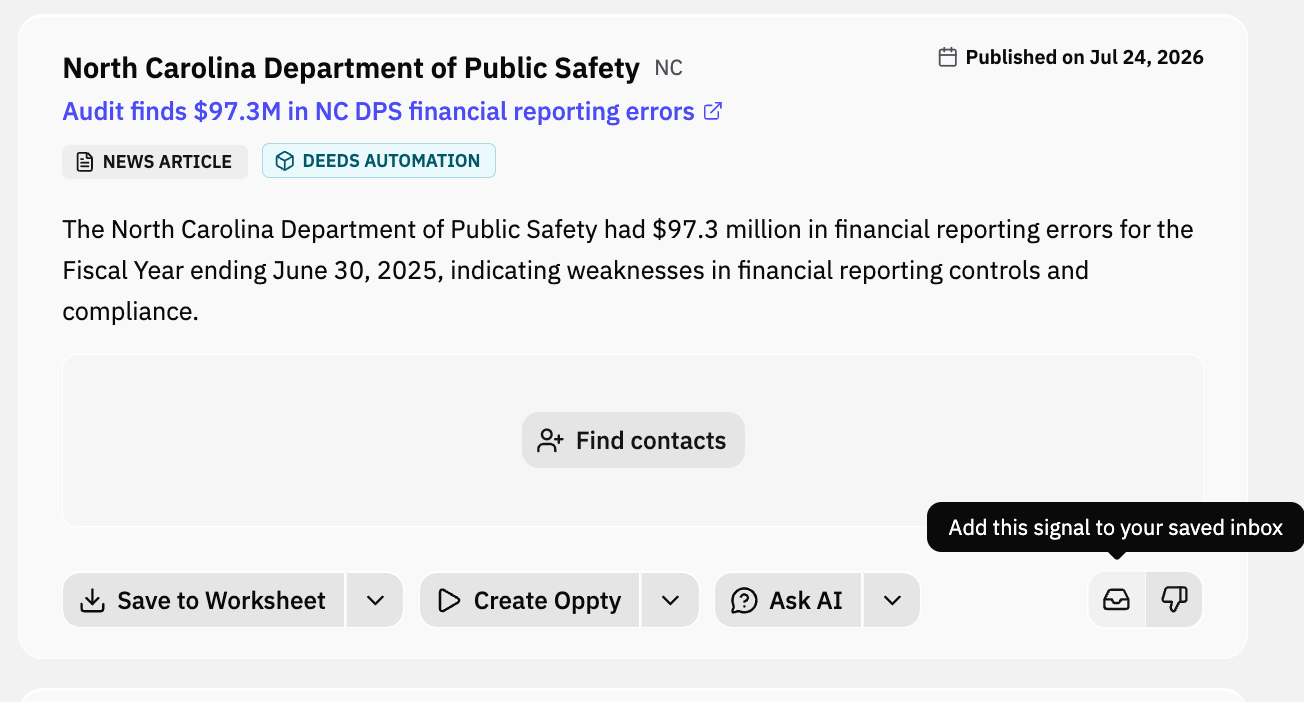Screen dimensions: 1304x702
Task: Add signal to saved inbox icon
Action: [x=1116, y=600]
